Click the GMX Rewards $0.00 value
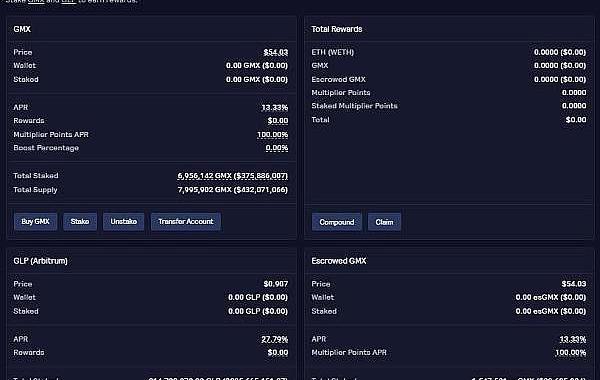This screenshot has width=600, height=380. pyautogui.click(x=278, y=121)
